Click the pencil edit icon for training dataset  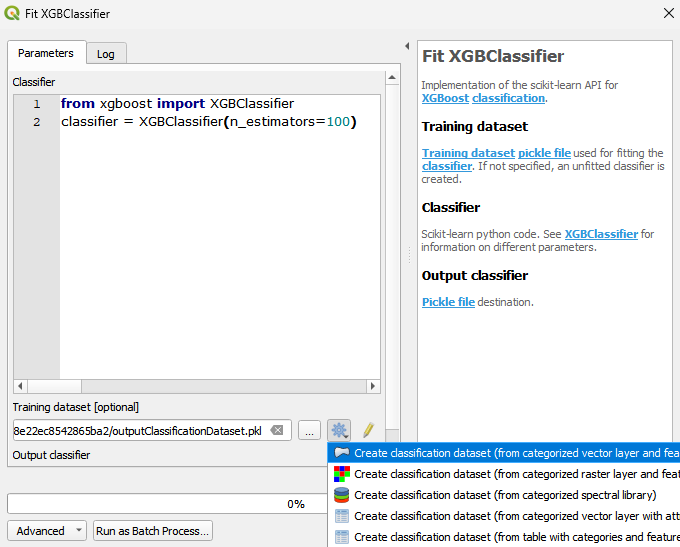[368, 430]
